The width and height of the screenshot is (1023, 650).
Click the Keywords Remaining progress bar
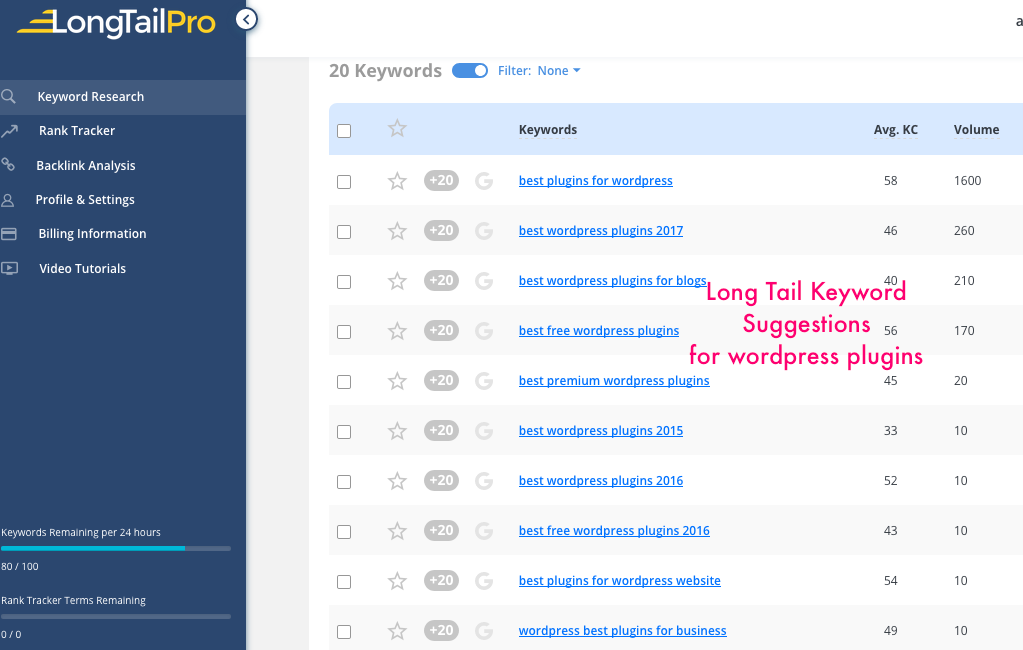point(116,548)
